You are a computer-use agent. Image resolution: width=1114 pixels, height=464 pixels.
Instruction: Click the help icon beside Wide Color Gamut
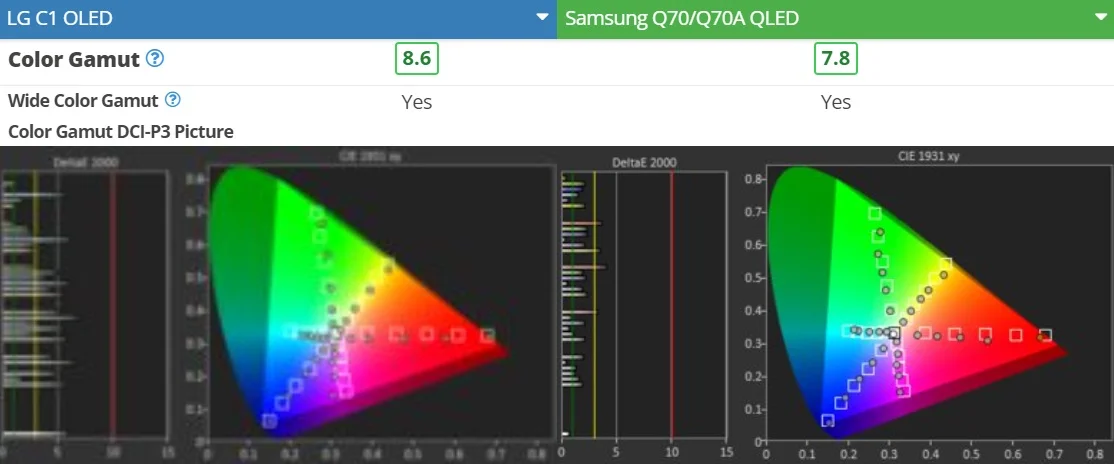(x=173, y=100)
